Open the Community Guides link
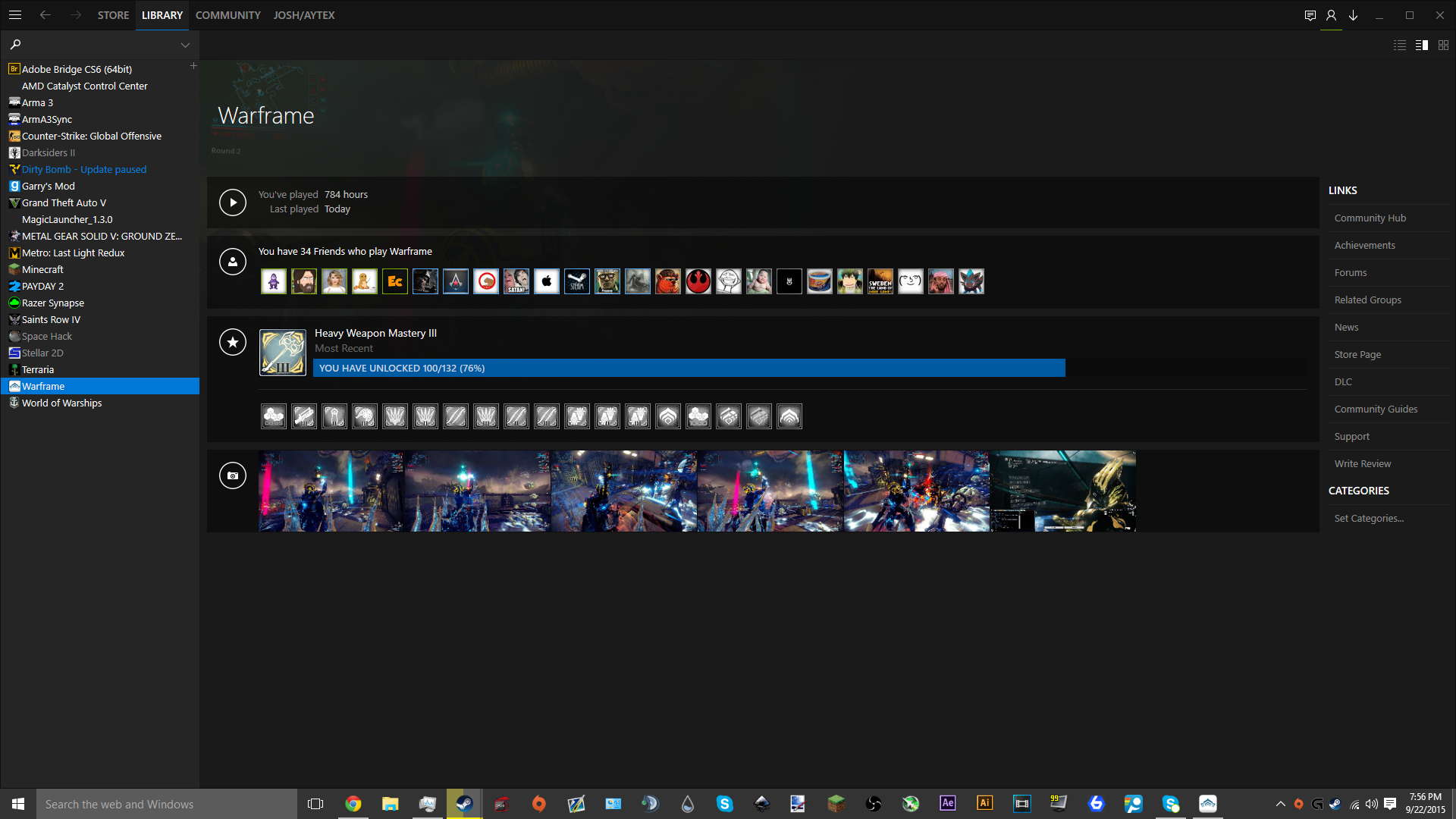Image resolution: width=1456 pixels, height=819 pixels. coord(1376,409)
